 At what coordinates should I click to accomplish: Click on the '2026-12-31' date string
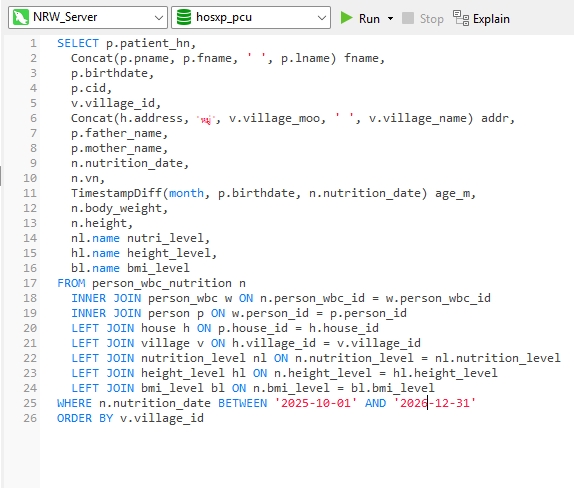click(435, 403)
